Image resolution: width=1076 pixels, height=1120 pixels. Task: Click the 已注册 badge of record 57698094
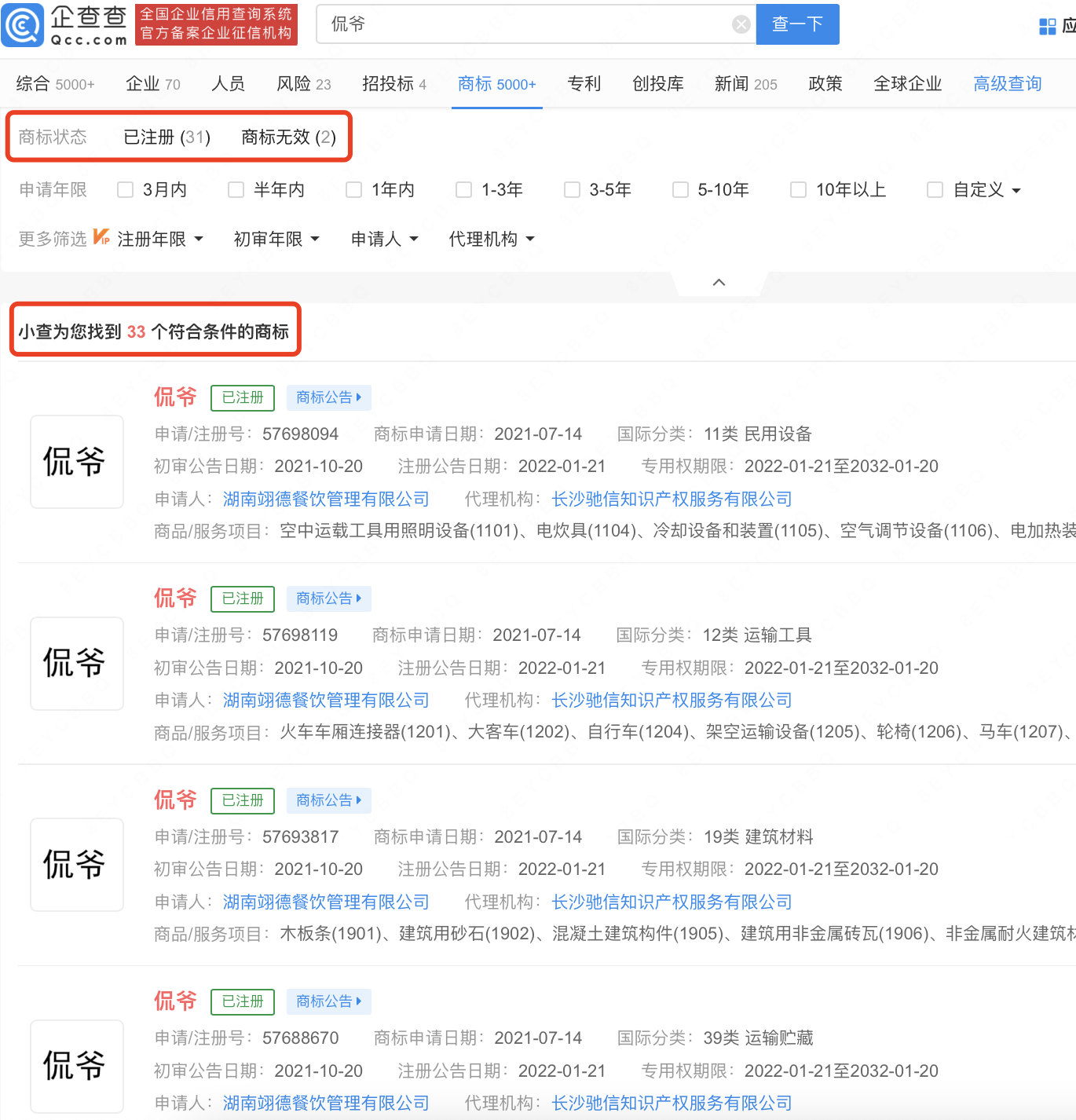click(x=243, y=397)
